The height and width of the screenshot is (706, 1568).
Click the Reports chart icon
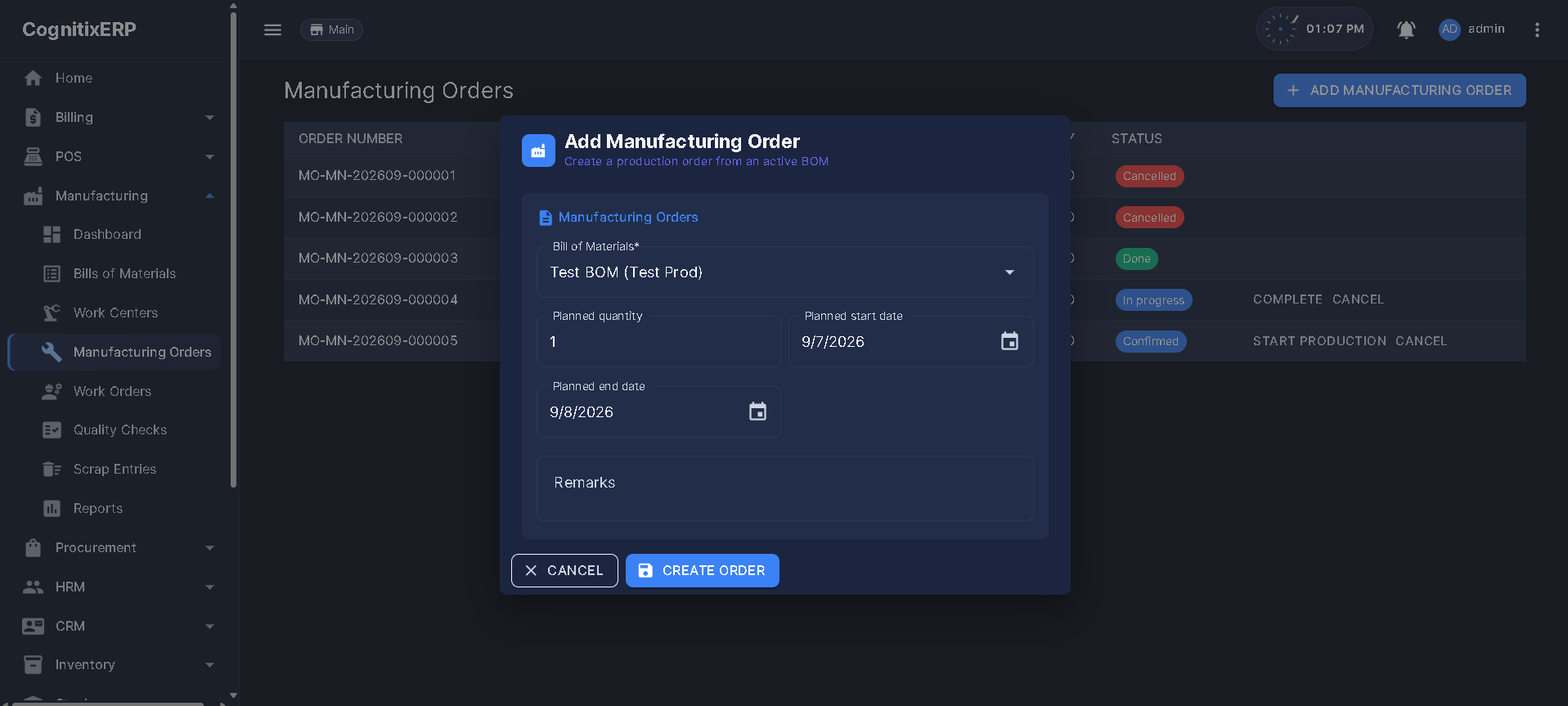52,508
